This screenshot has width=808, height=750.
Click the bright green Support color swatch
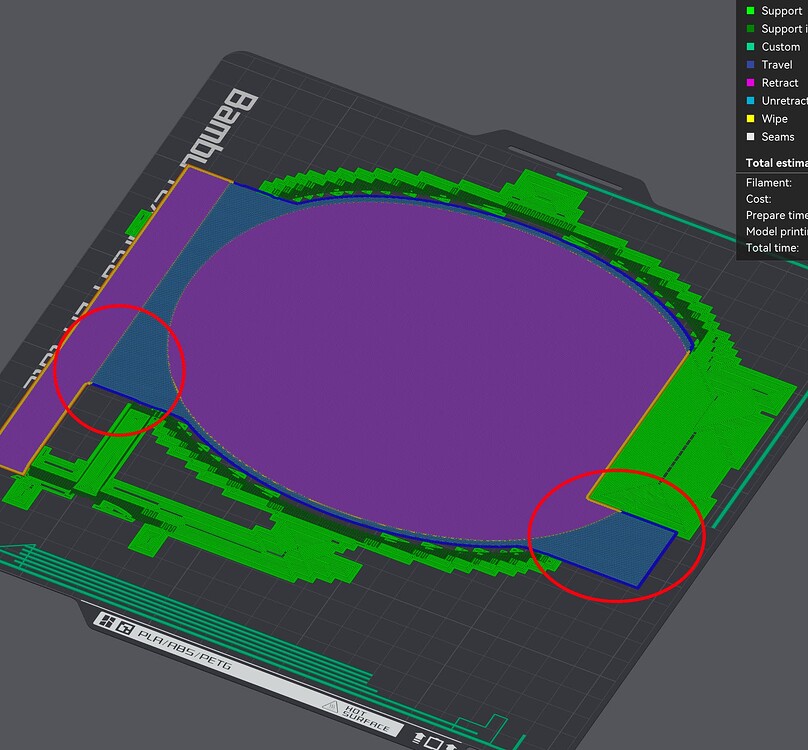(750, 11)
